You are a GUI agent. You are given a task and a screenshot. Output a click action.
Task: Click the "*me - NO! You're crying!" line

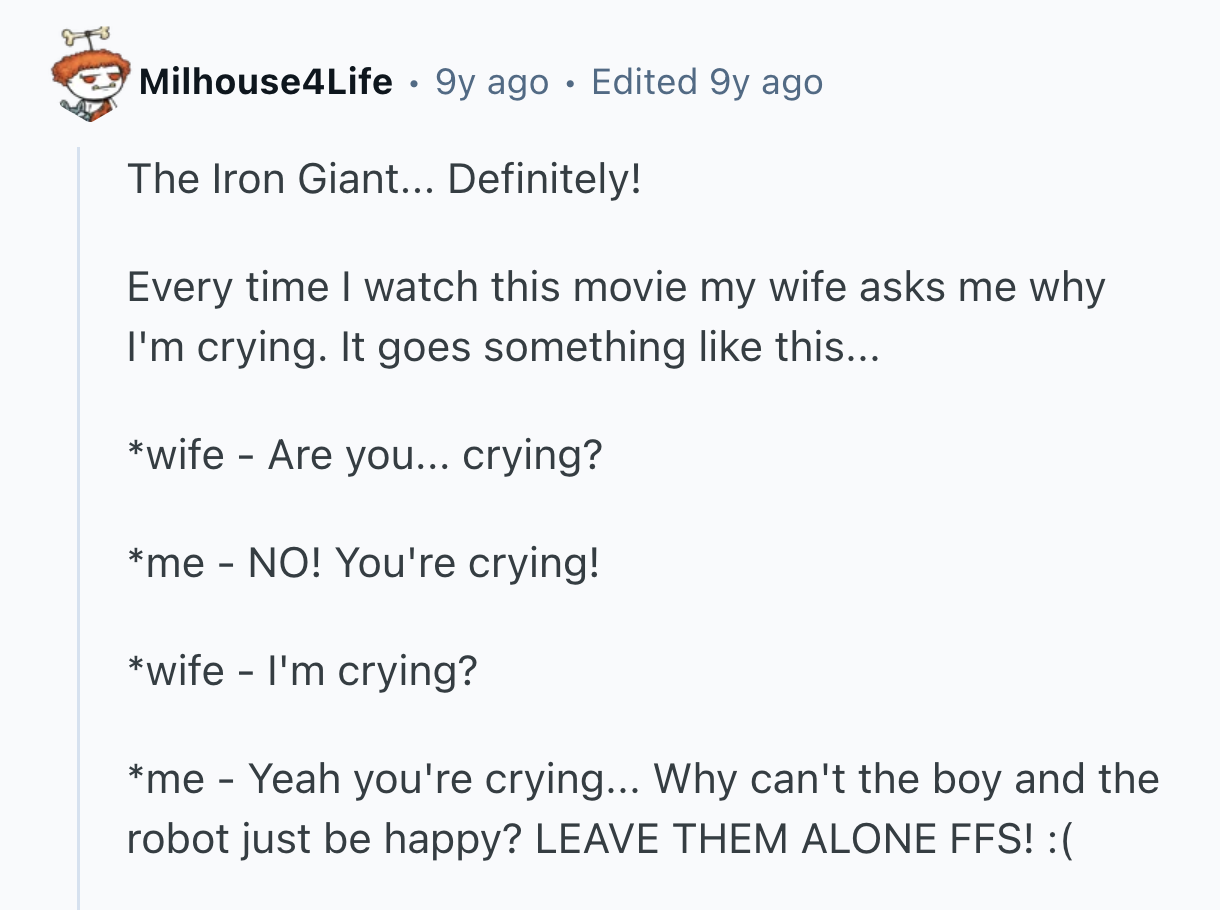point(363,564)
